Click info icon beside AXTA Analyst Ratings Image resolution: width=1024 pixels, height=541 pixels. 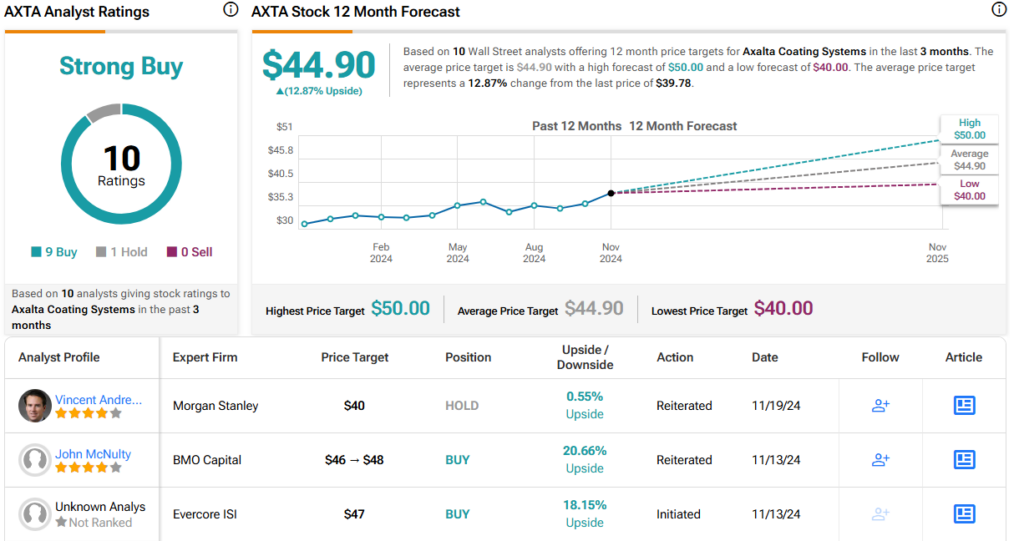pos(231,10)
